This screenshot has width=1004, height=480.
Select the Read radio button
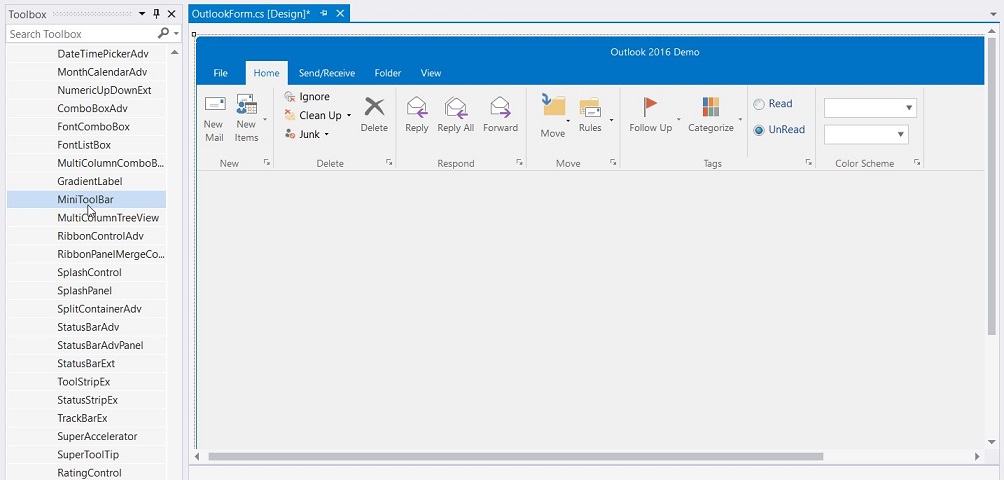tap(759, 104)
